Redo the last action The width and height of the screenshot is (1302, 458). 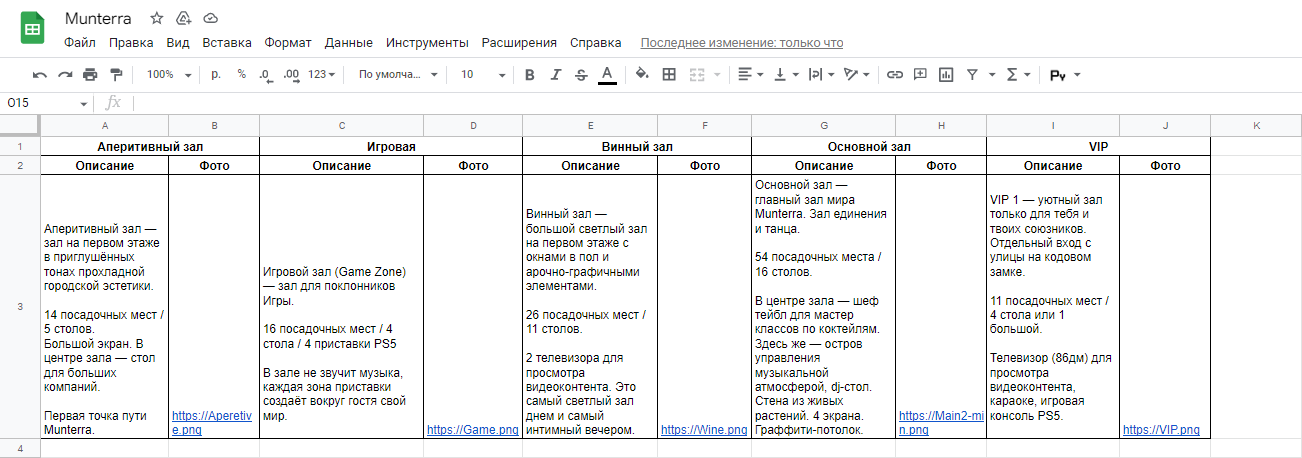click(x=65, y=74)
